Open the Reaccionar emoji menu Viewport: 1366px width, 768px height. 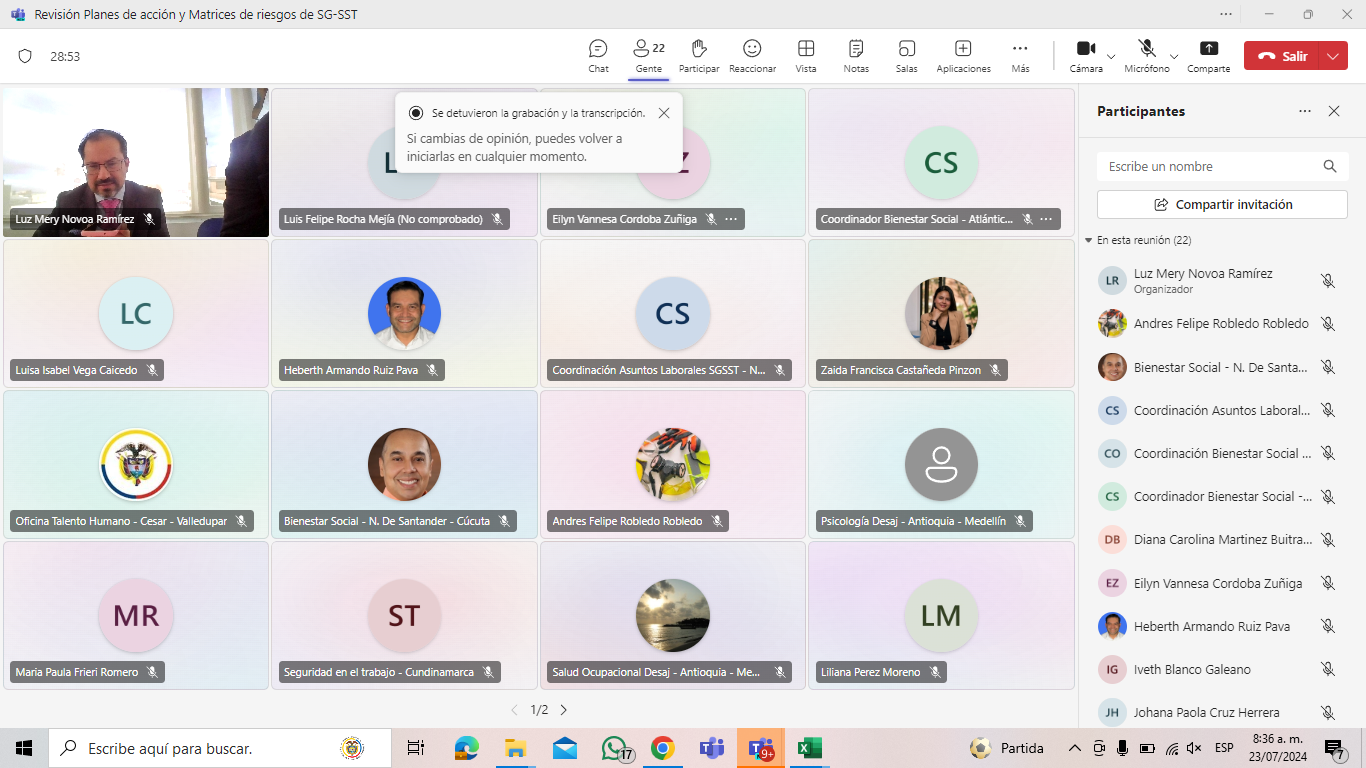(752, 56)
